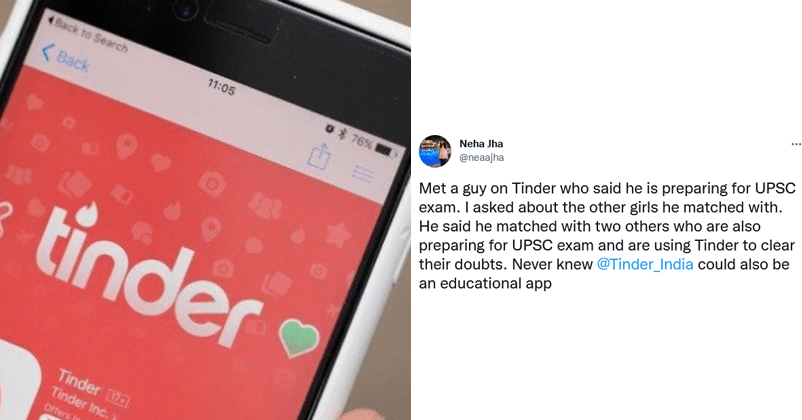Viewport: 802px width, 420px height.
Task: Open the three-dot more menu on the tweet
Action: tap(796, 144)
